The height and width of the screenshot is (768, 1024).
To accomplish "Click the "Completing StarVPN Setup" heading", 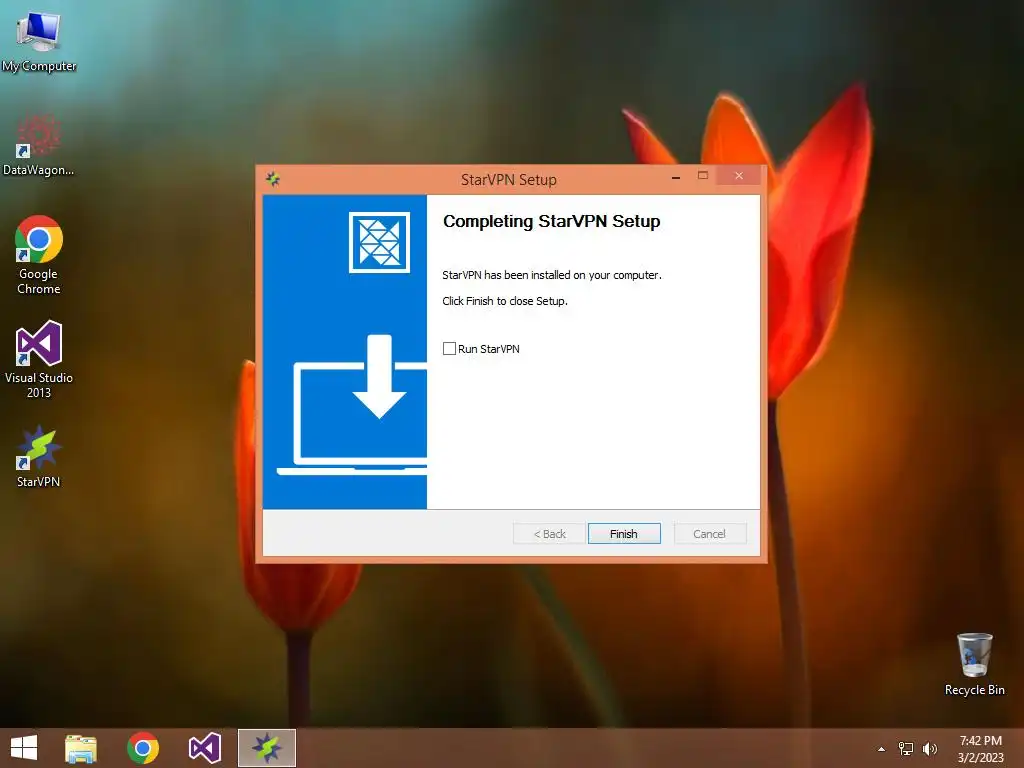I will pyautogui.click(x=552, y=221).
